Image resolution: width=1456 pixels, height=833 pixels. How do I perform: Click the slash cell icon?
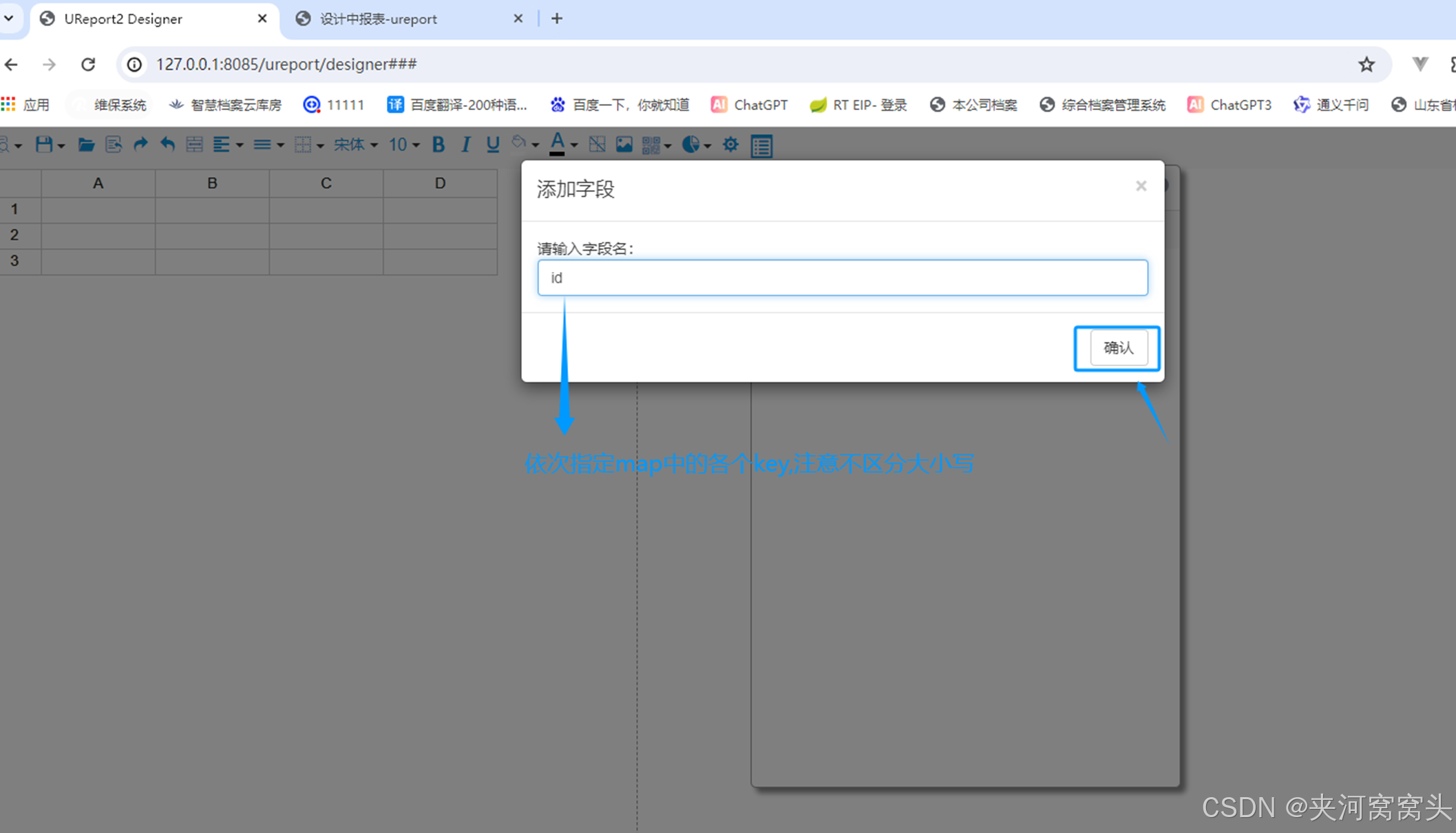(597, 145)
